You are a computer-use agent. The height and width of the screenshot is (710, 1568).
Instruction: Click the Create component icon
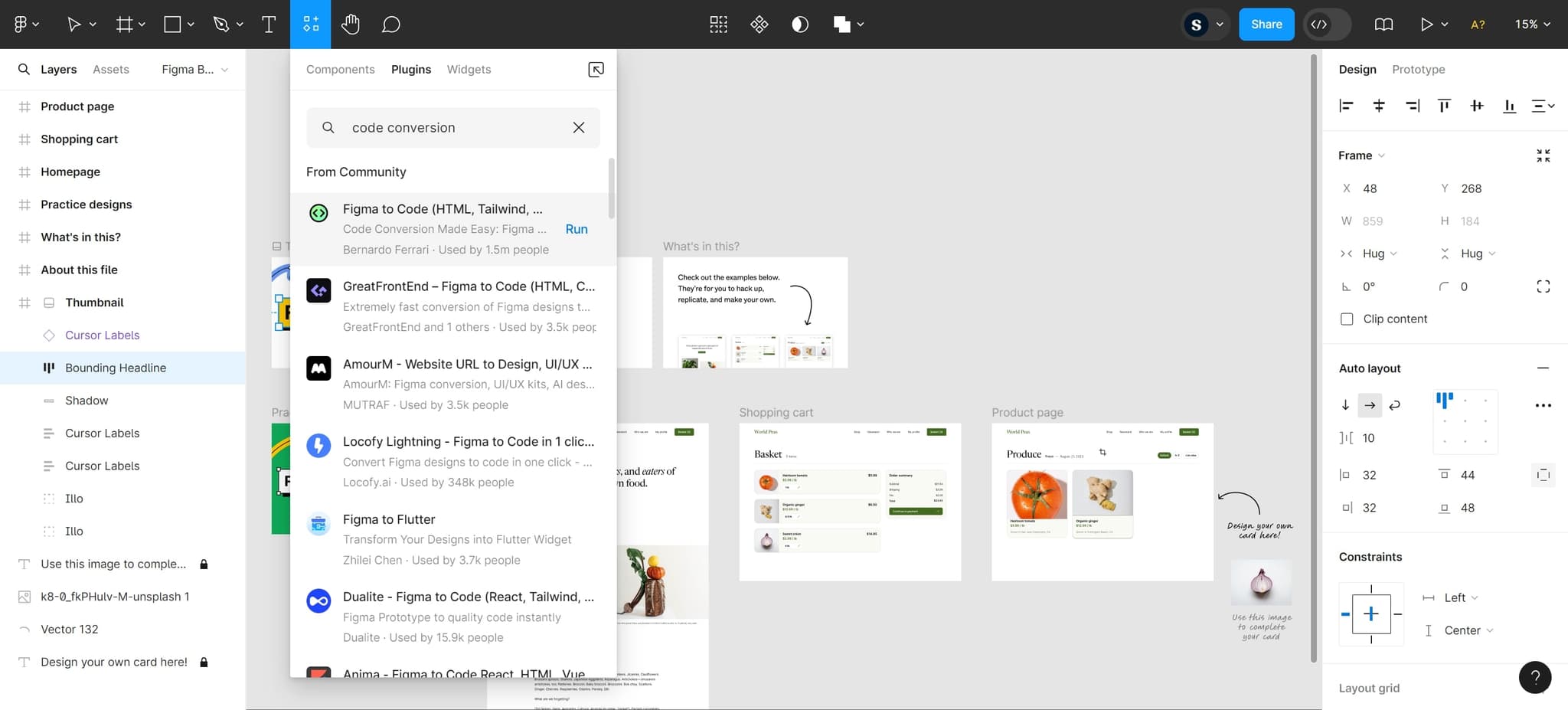coord(759,25)
